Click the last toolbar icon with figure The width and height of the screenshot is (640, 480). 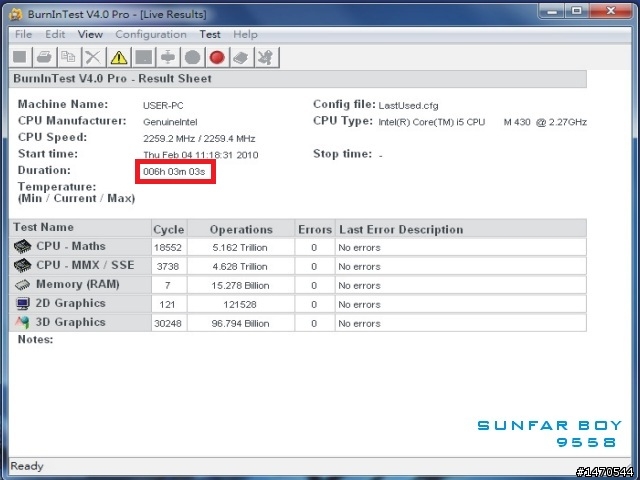pos(267,57)
